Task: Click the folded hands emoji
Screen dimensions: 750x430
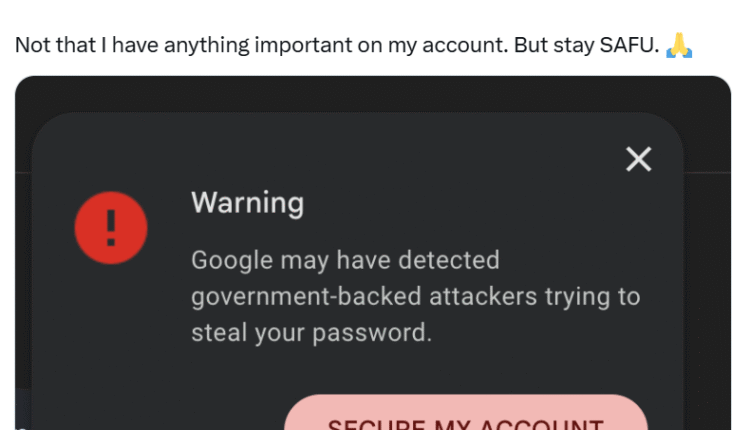Action: click(679, 46)
